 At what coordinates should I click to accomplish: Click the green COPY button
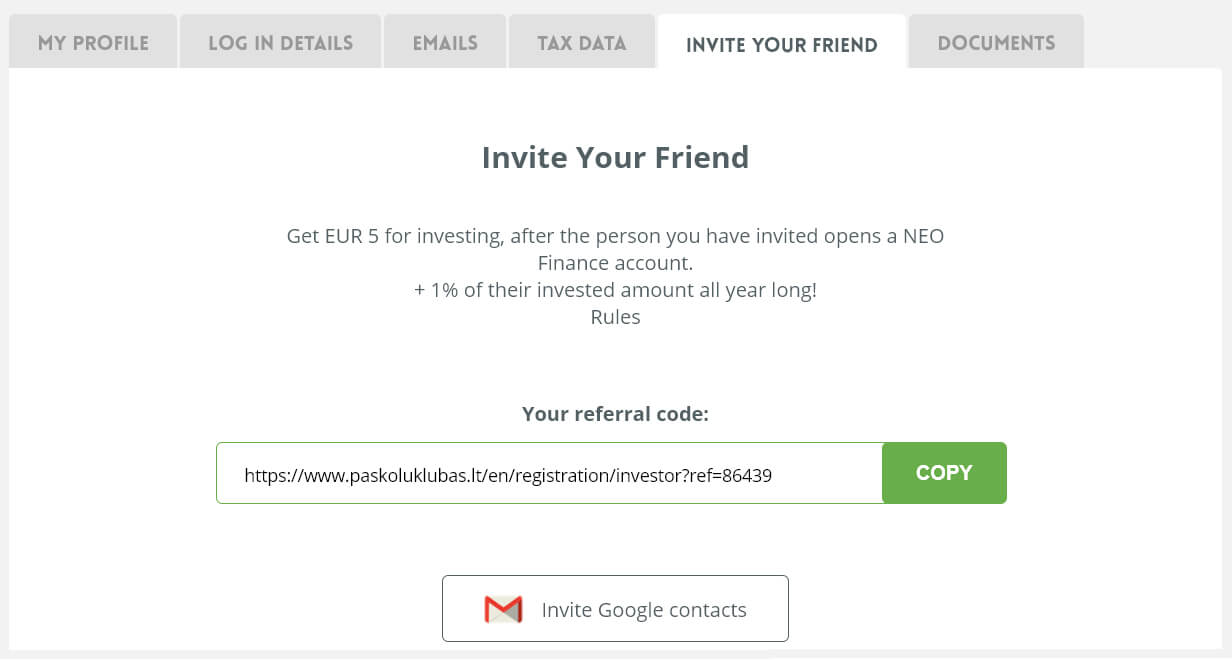point(944,473)
